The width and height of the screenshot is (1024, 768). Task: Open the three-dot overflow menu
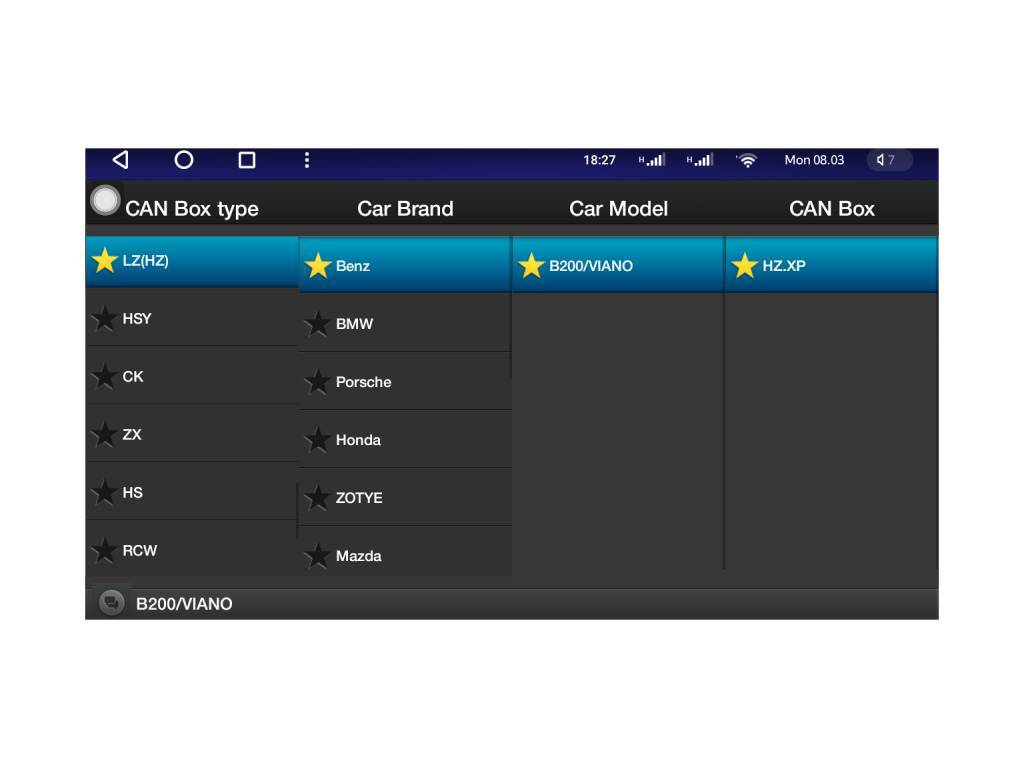click(x=307, y=160)
